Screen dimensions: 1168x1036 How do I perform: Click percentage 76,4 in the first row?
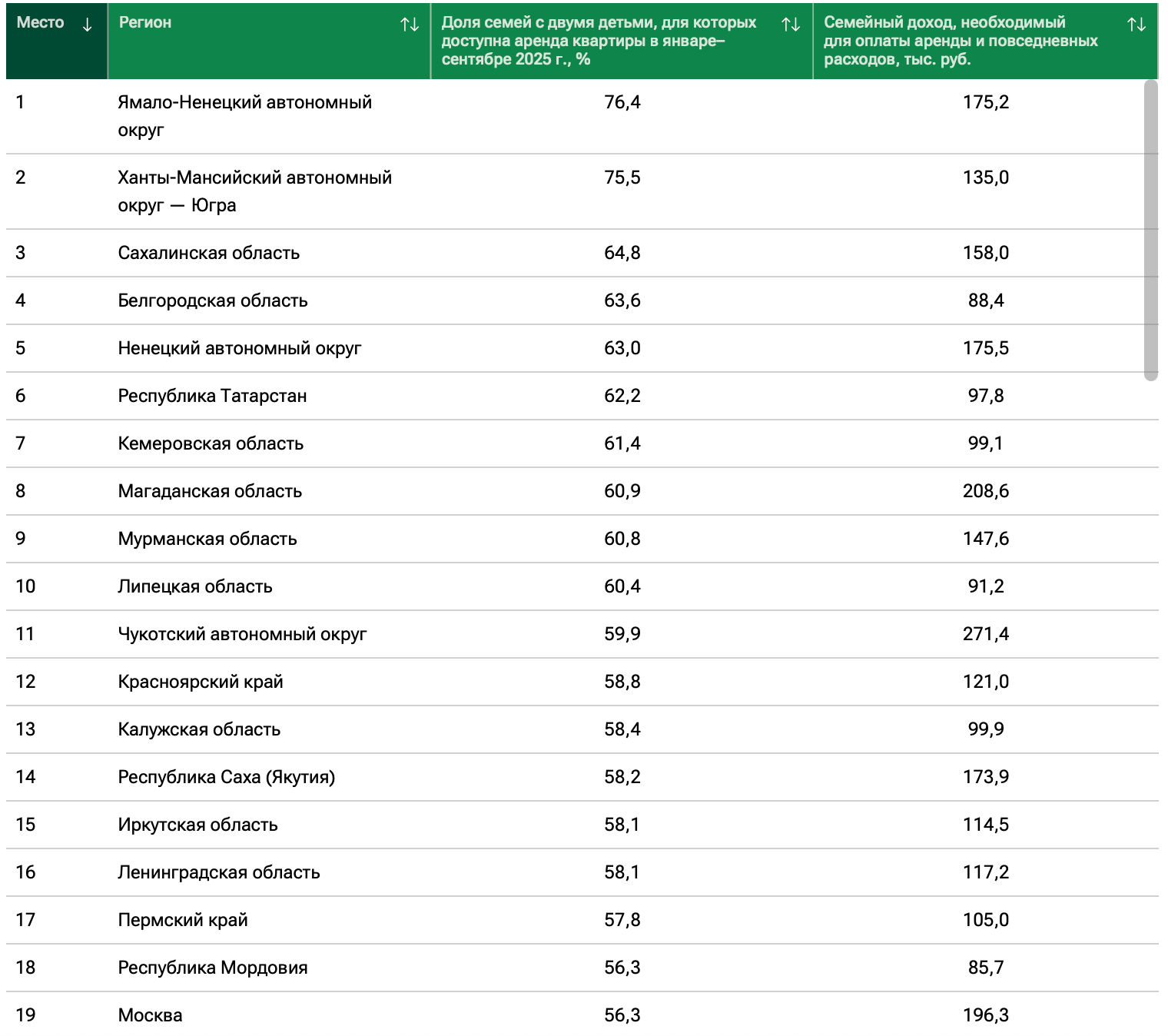(x=622, y=102)
